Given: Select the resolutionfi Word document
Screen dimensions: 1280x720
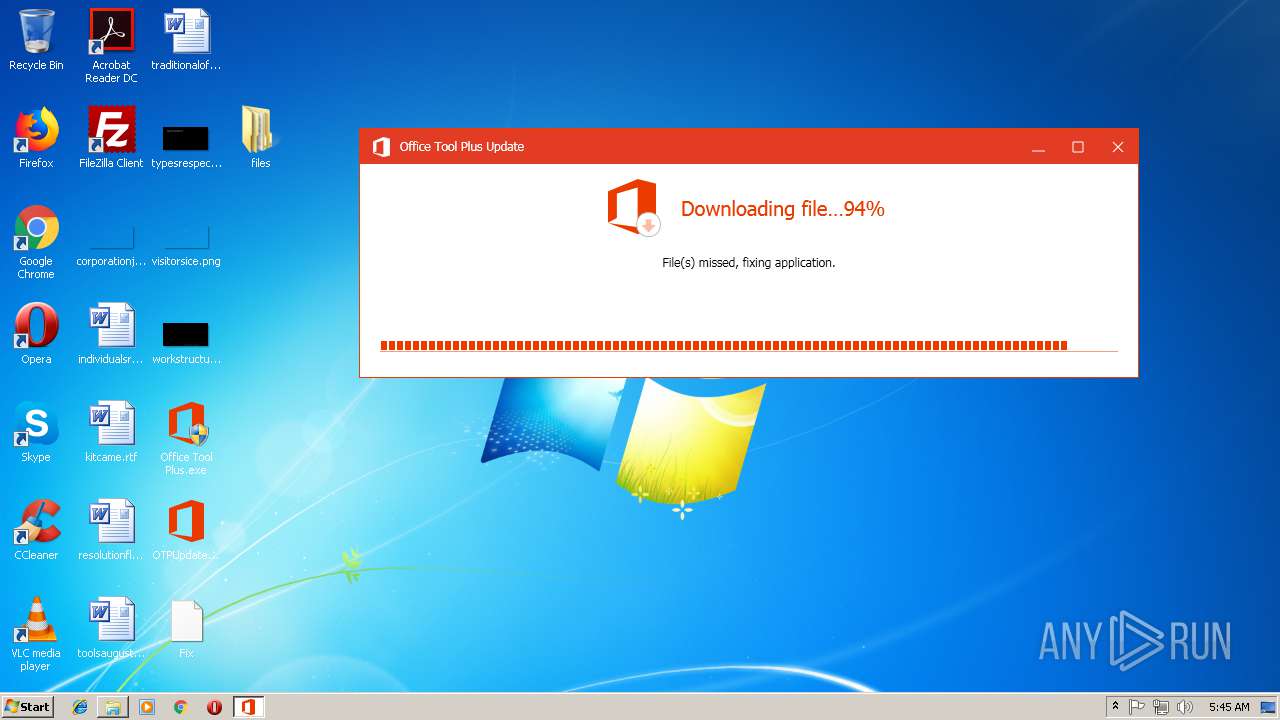Looking at the screenshot, I should point(111,530).
